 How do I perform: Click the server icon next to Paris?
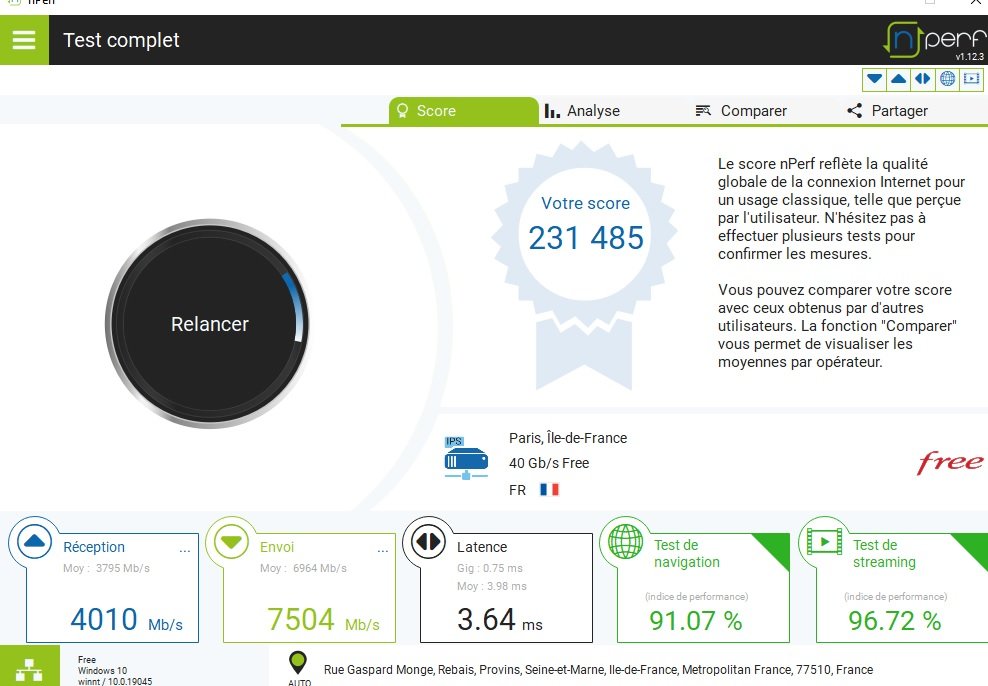[x=466, y=459]
